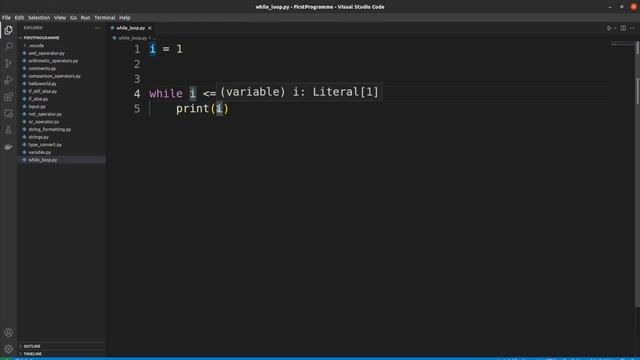Open the Explorer view in the activity bar

click(x=8, y=30)
